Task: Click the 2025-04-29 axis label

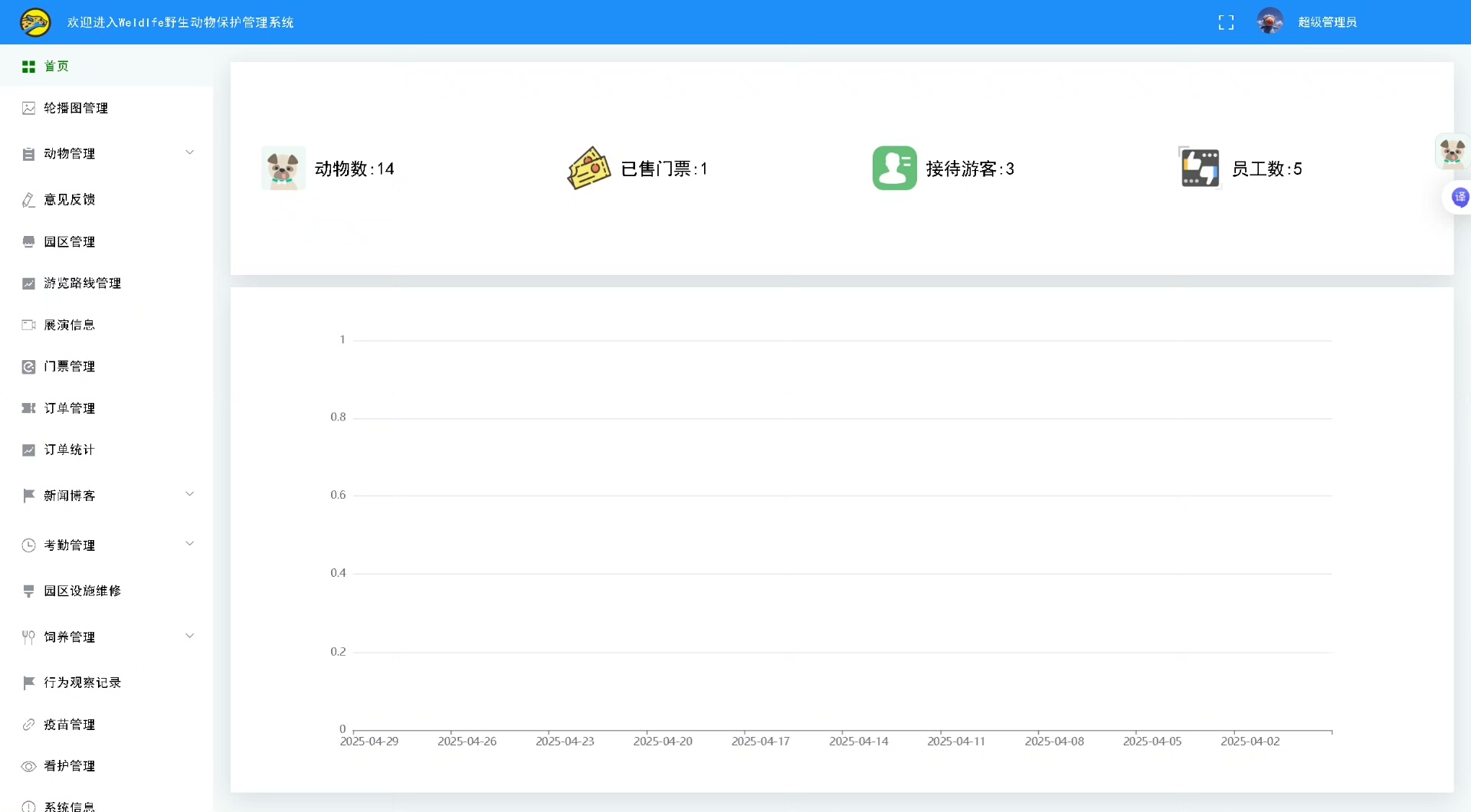Action: click(369, 742)
